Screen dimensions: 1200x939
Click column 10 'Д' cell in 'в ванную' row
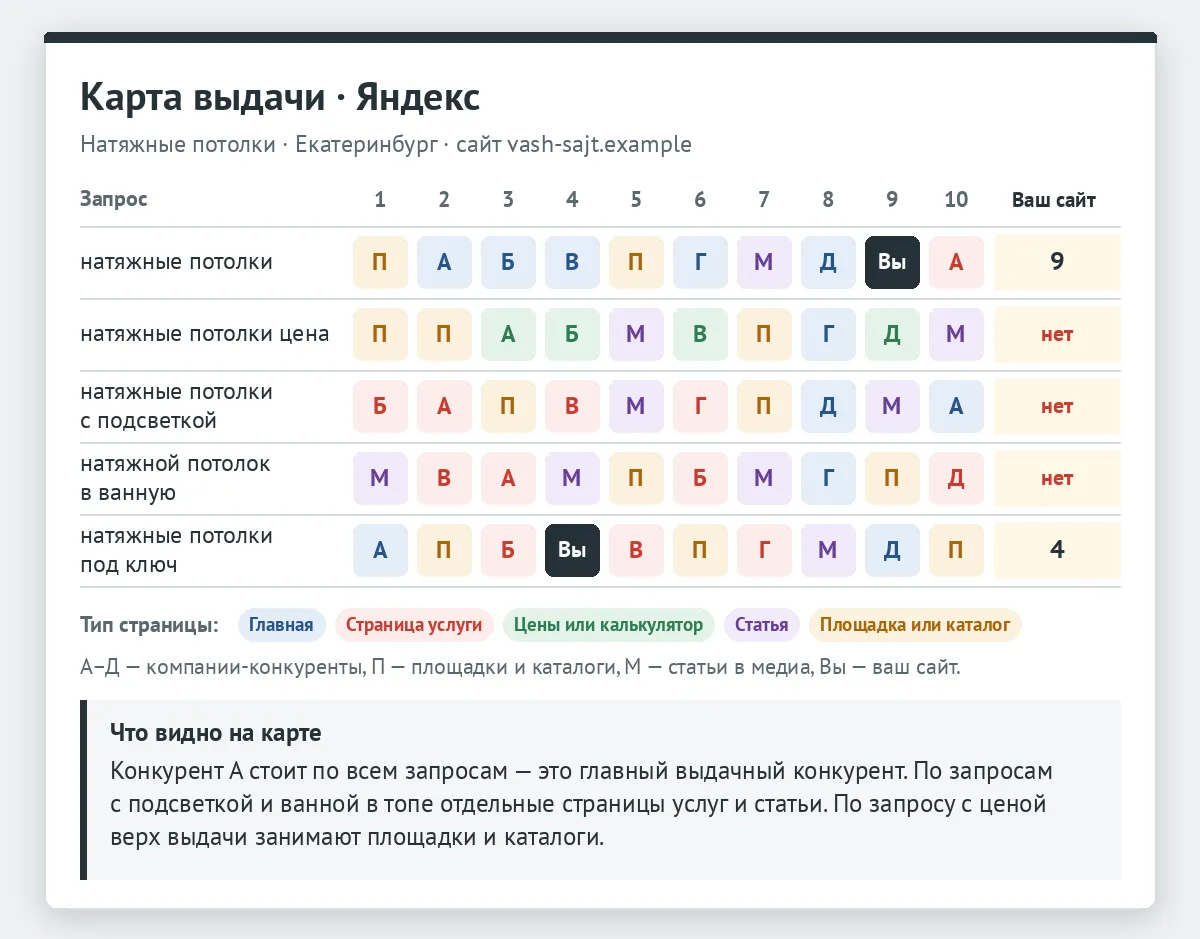pos(956,479)
